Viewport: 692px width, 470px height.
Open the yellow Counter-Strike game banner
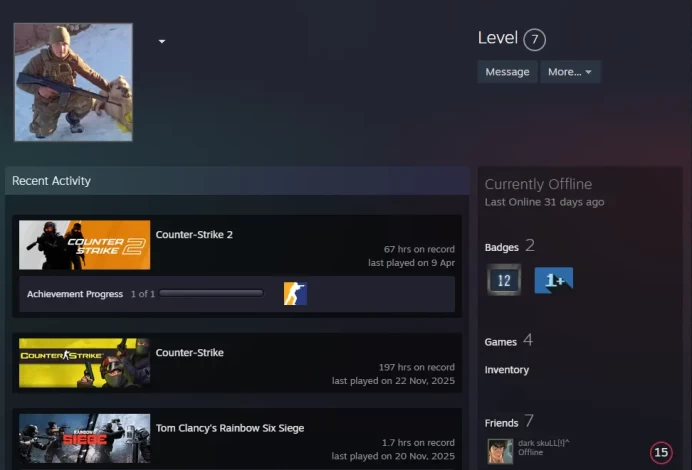pos(84,363)
